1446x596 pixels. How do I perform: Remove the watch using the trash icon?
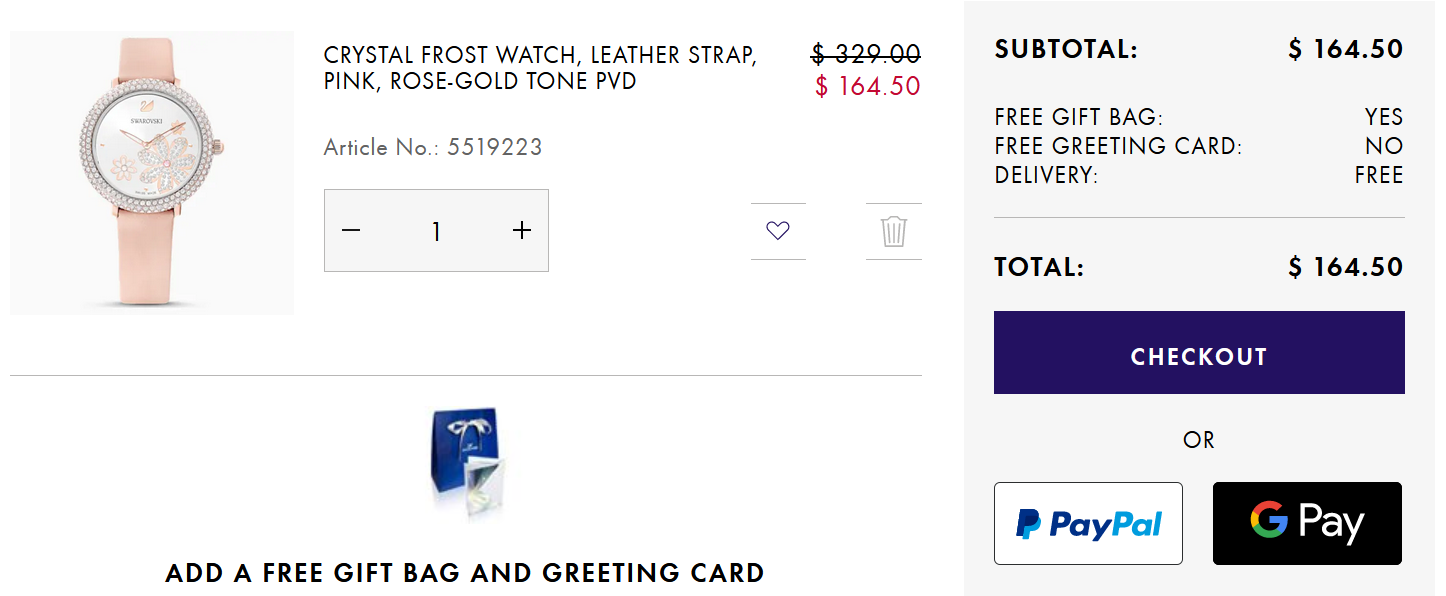[893, 231]
